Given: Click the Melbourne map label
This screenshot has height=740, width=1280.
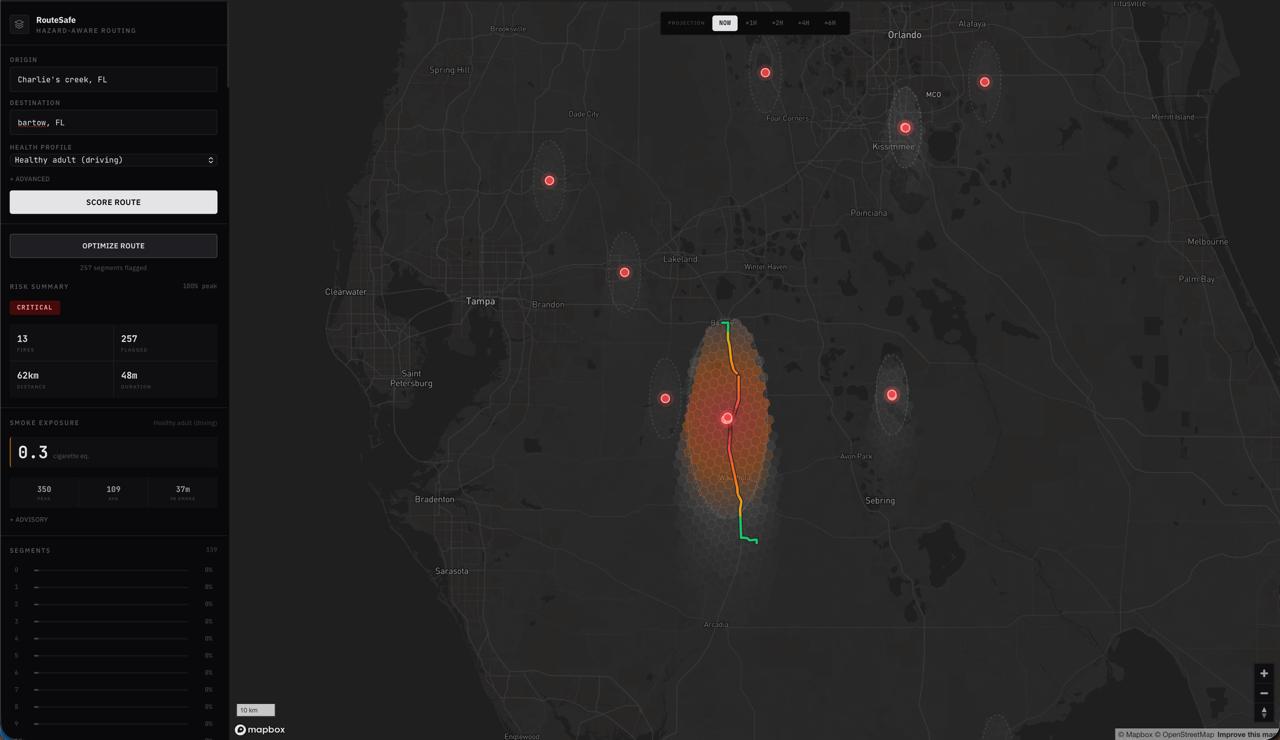Looking at the screenshot, I should 1207,242.
